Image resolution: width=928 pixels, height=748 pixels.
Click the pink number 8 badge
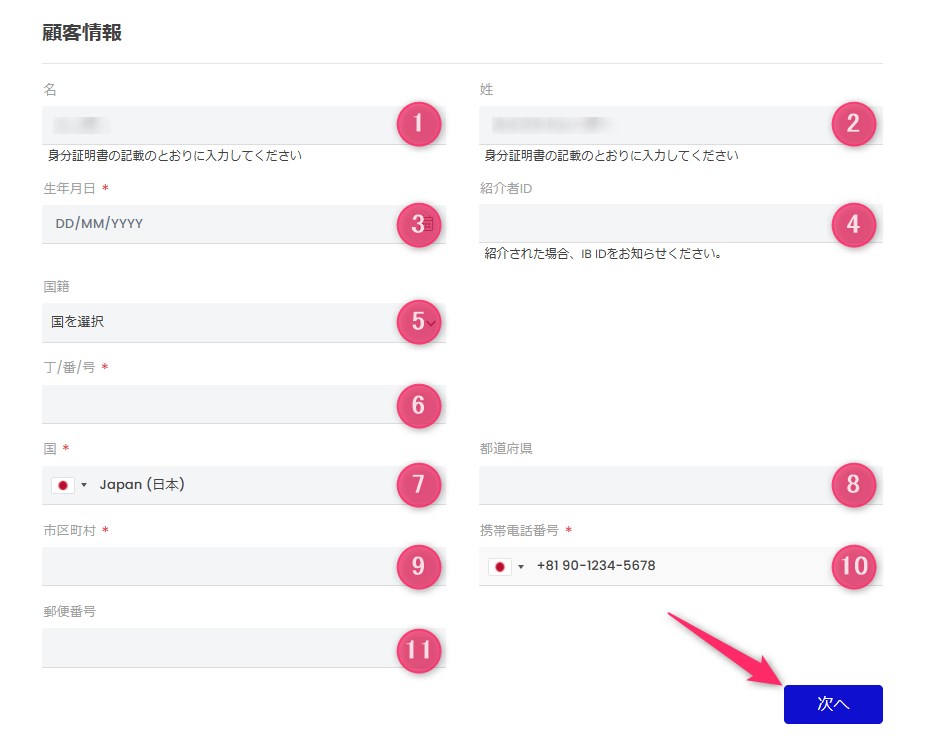(853, 485)
